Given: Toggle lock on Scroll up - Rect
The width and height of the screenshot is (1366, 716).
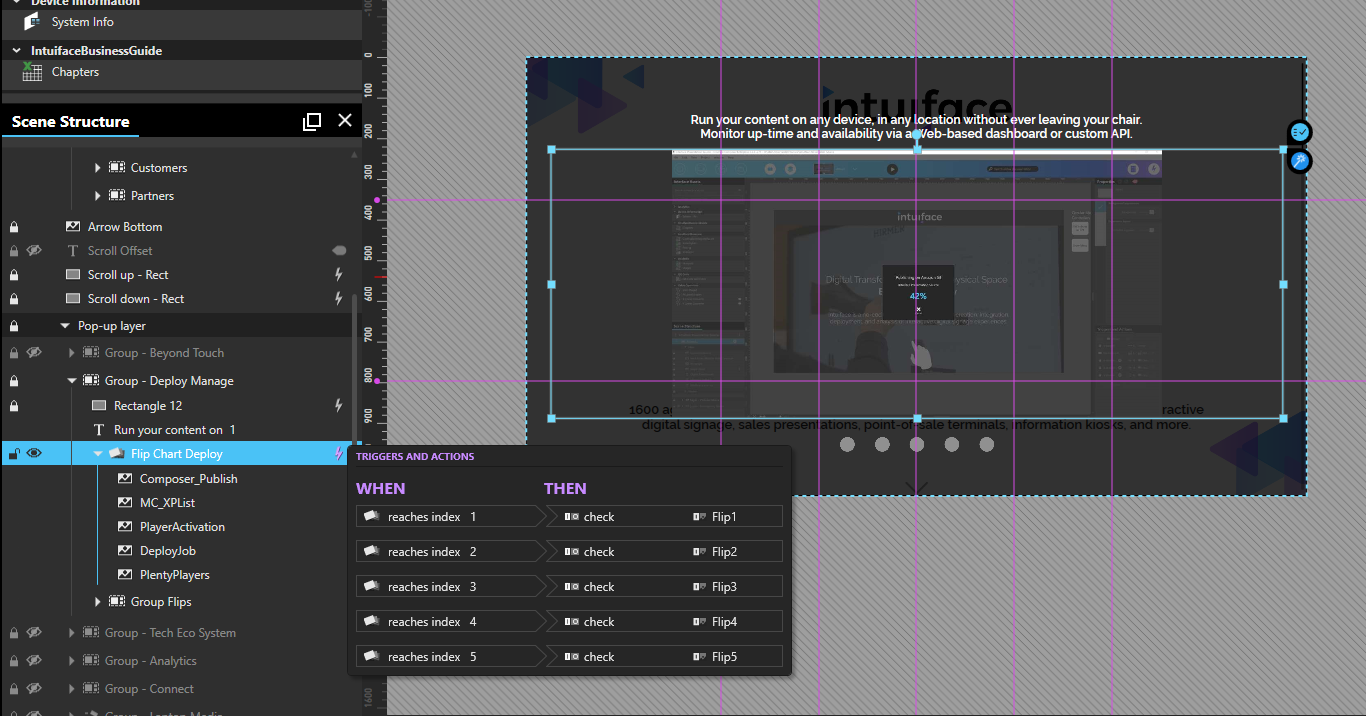Looking at the screenshot, I should point(14,274).
